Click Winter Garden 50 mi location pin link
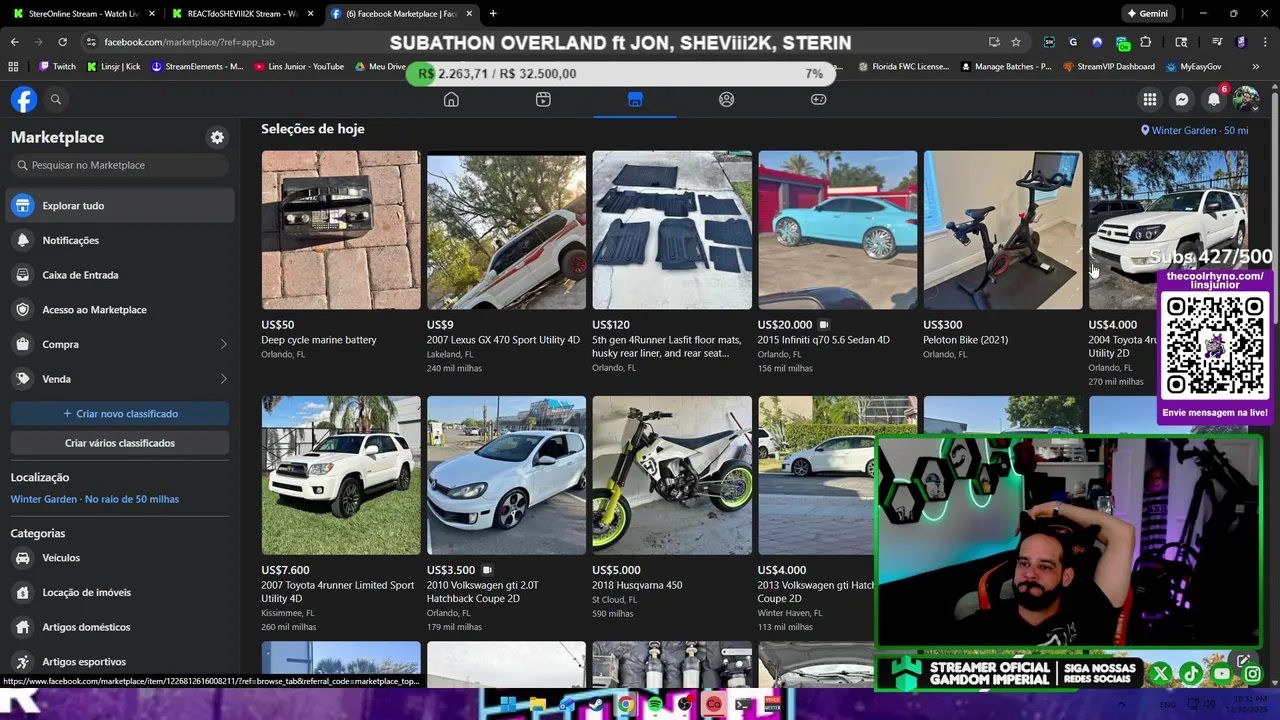 pos(1195,131)
